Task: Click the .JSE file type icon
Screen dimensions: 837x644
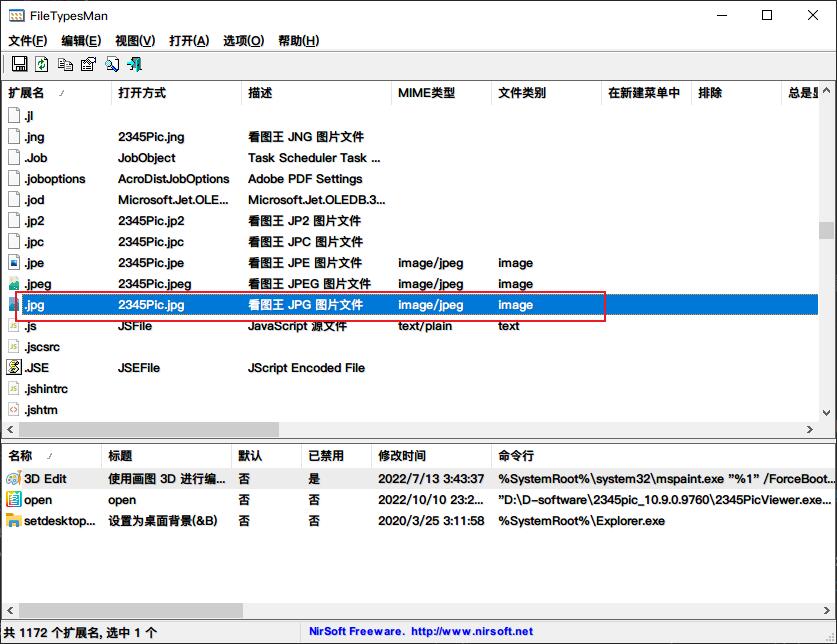Action: [x=14, y=368]
